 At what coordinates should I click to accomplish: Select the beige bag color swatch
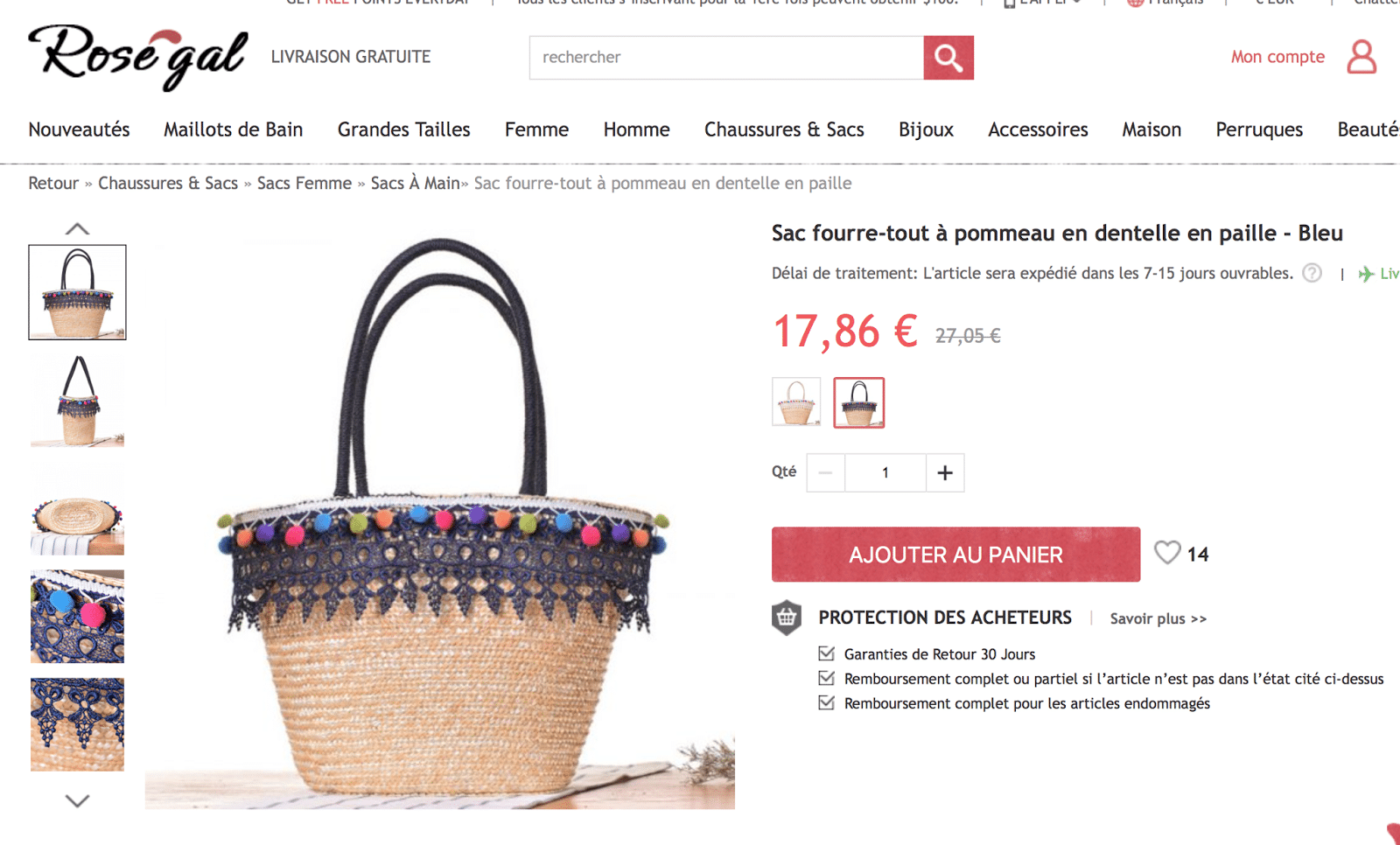point(796,402)
